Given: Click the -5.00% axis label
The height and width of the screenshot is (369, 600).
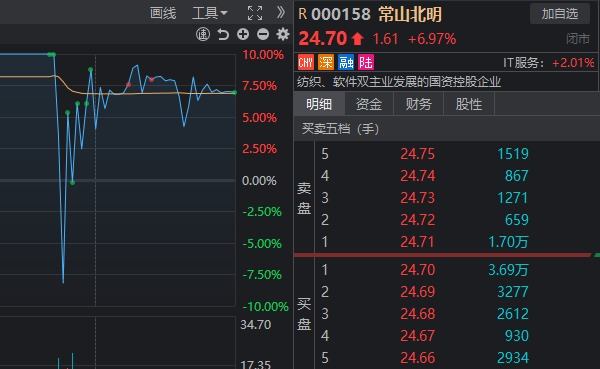Looking at the screenshot, I should pos(262,243).
